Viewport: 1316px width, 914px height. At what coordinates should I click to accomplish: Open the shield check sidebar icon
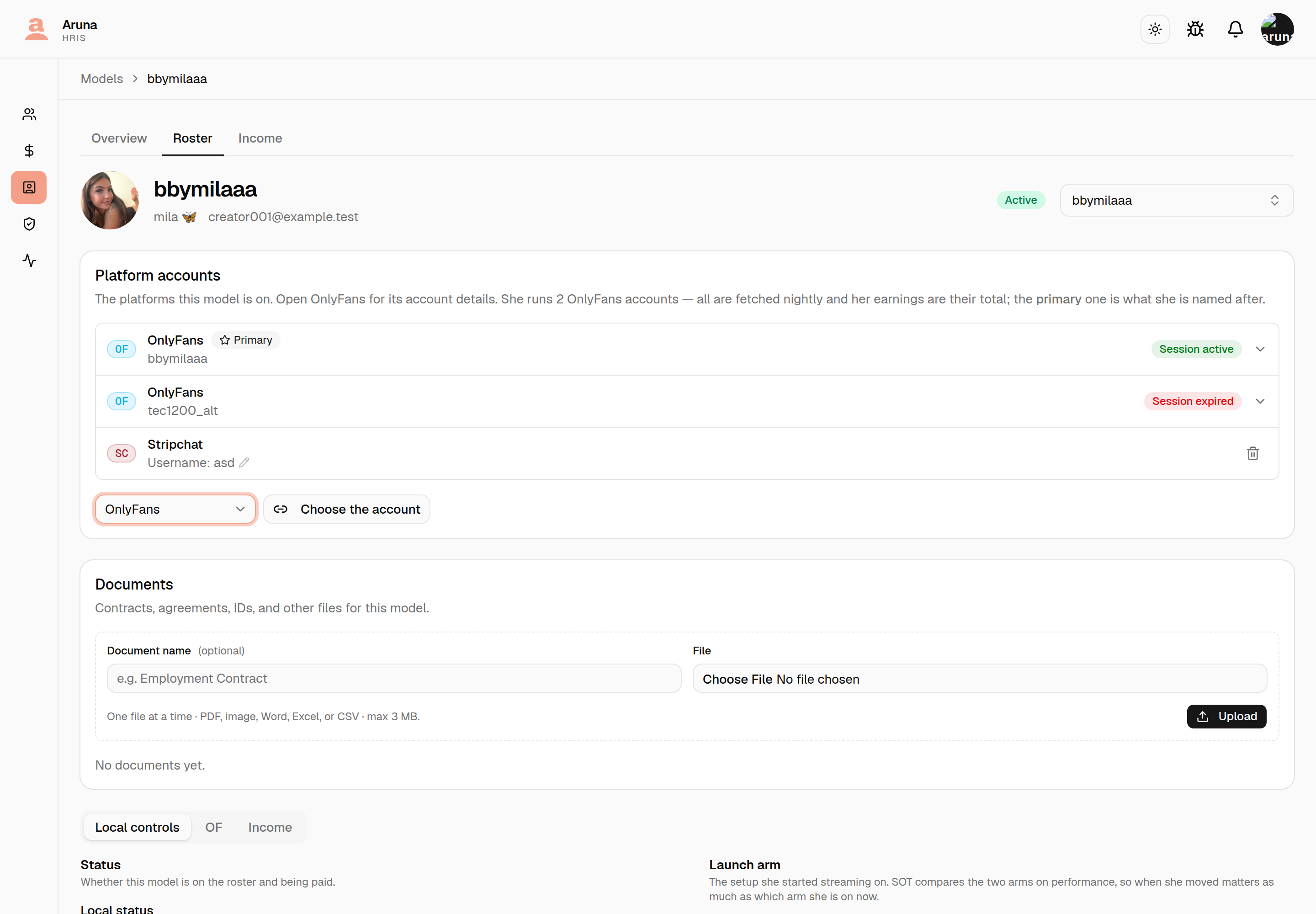29,224
